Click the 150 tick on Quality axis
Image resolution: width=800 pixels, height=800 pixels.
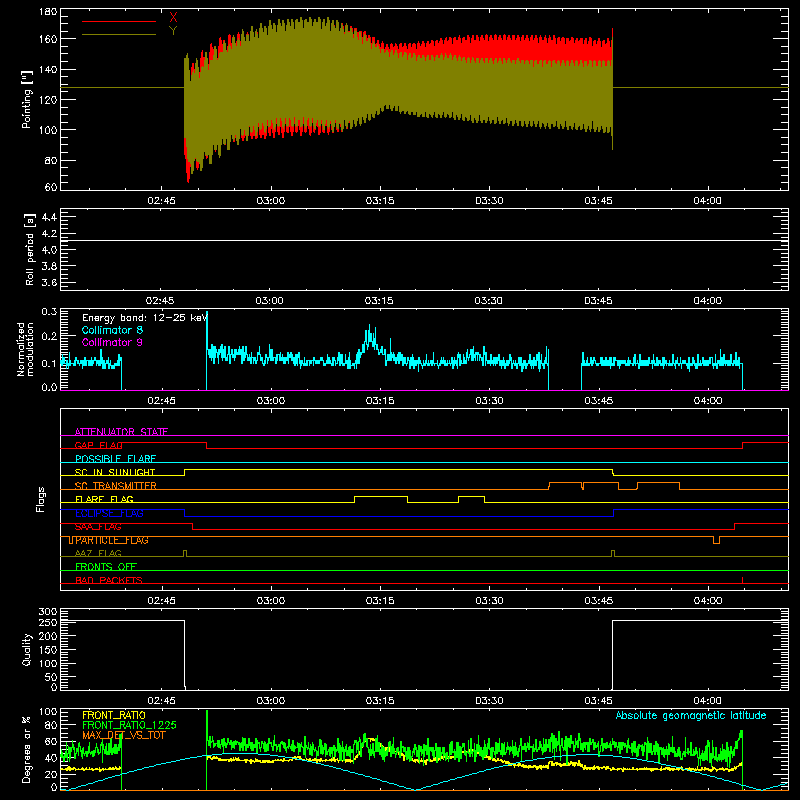[48, 650]
